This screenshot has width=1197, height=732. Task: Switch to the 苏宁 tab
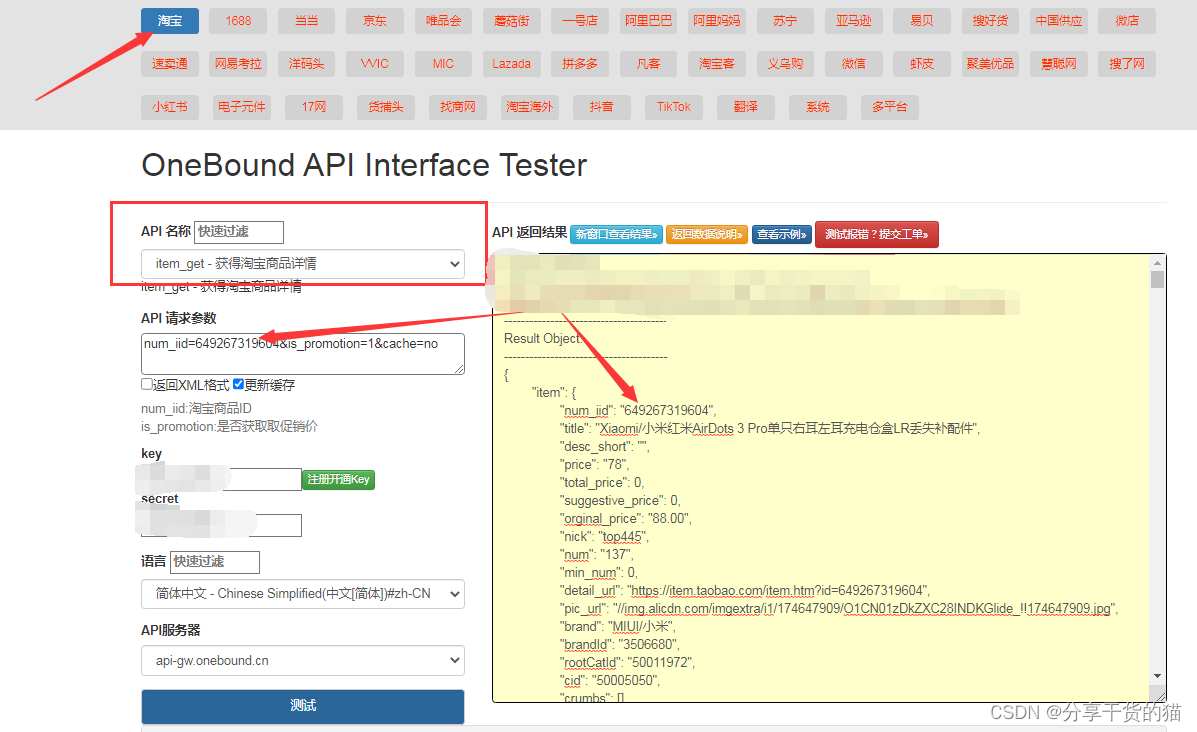pyautogui.click(x=785, y=21)
